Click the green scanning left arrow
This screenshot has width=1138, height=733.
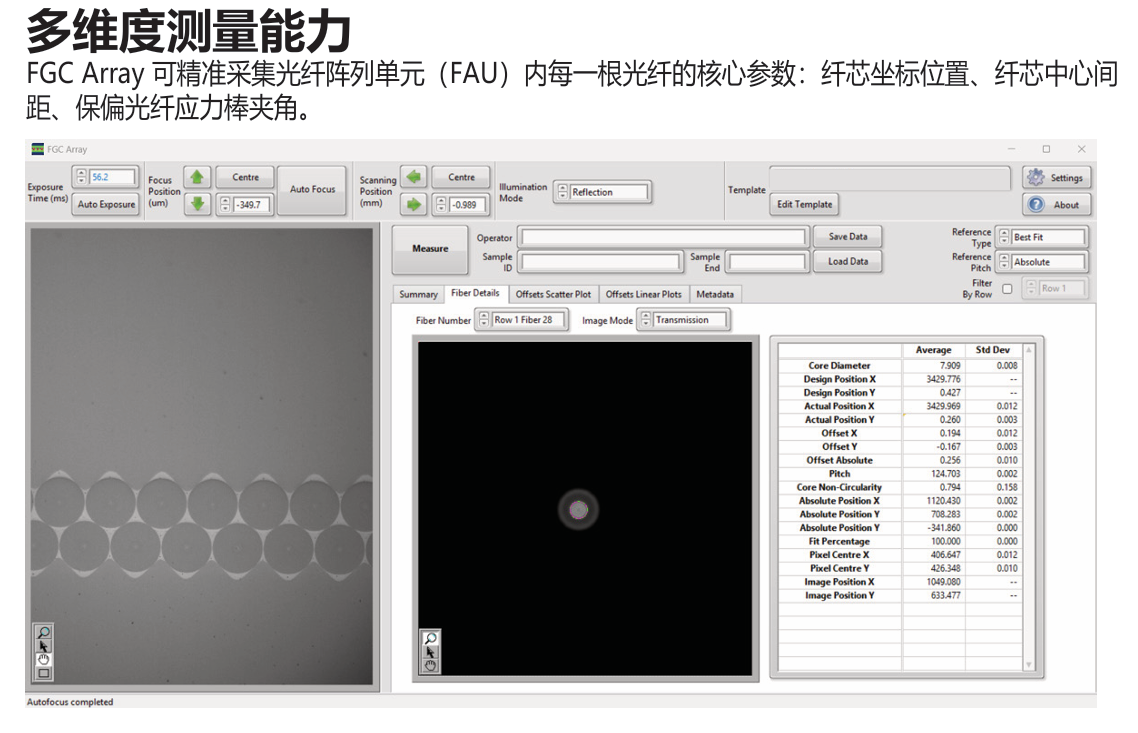413,176
